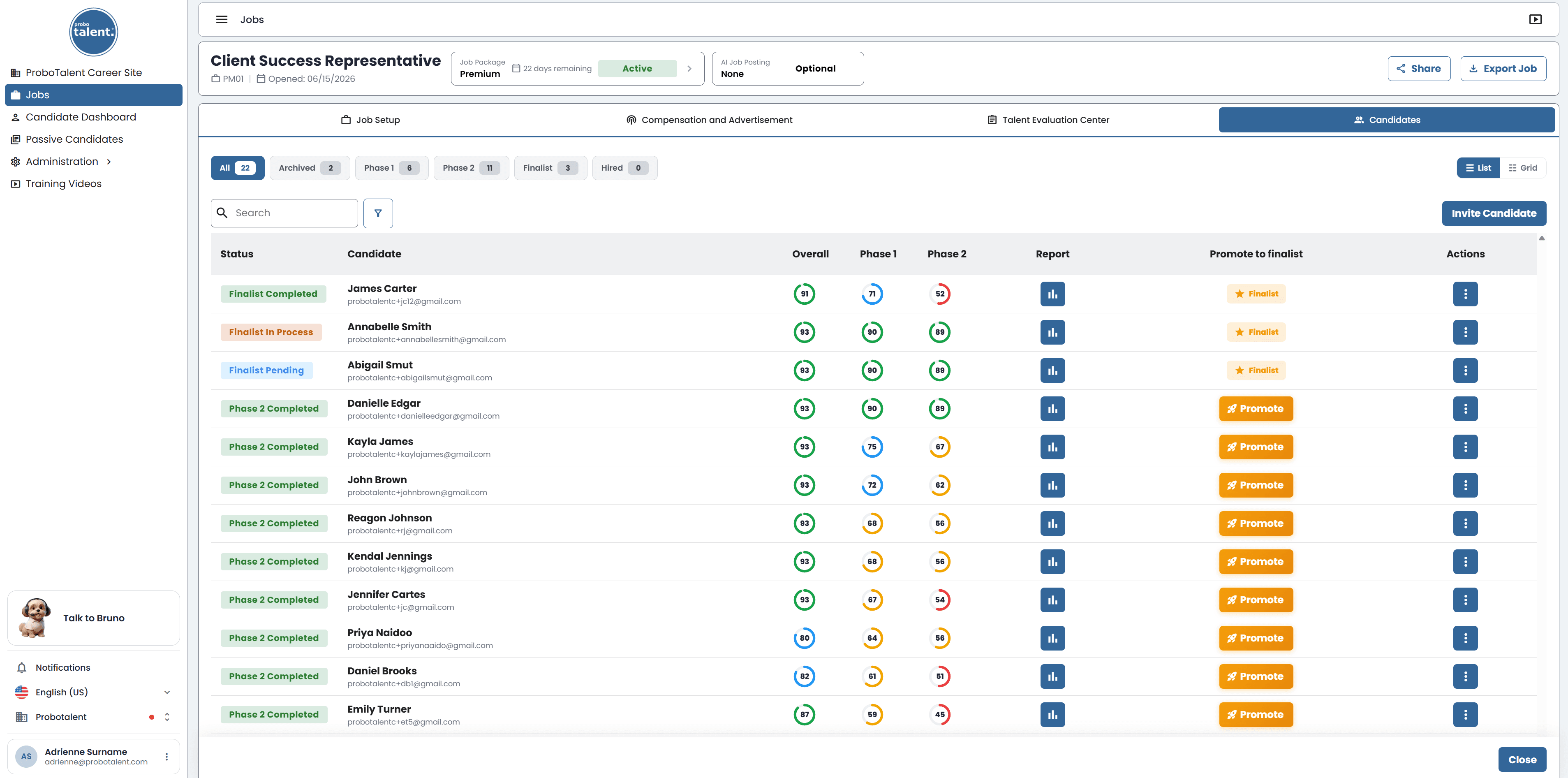
Task: Switch to List view
Action: click(x=1478, y=168)
